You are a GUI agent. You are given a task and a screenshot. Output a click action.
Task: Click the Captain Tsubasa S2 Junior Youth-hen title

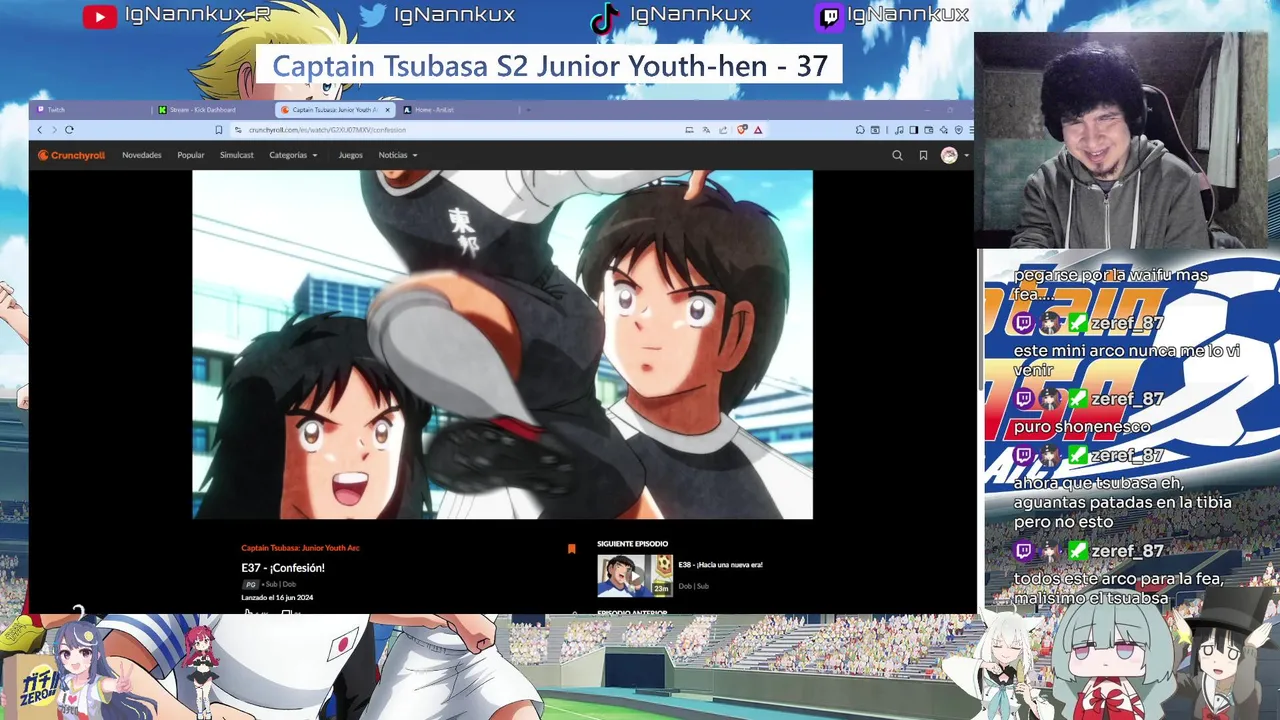[x=550, y=66]
